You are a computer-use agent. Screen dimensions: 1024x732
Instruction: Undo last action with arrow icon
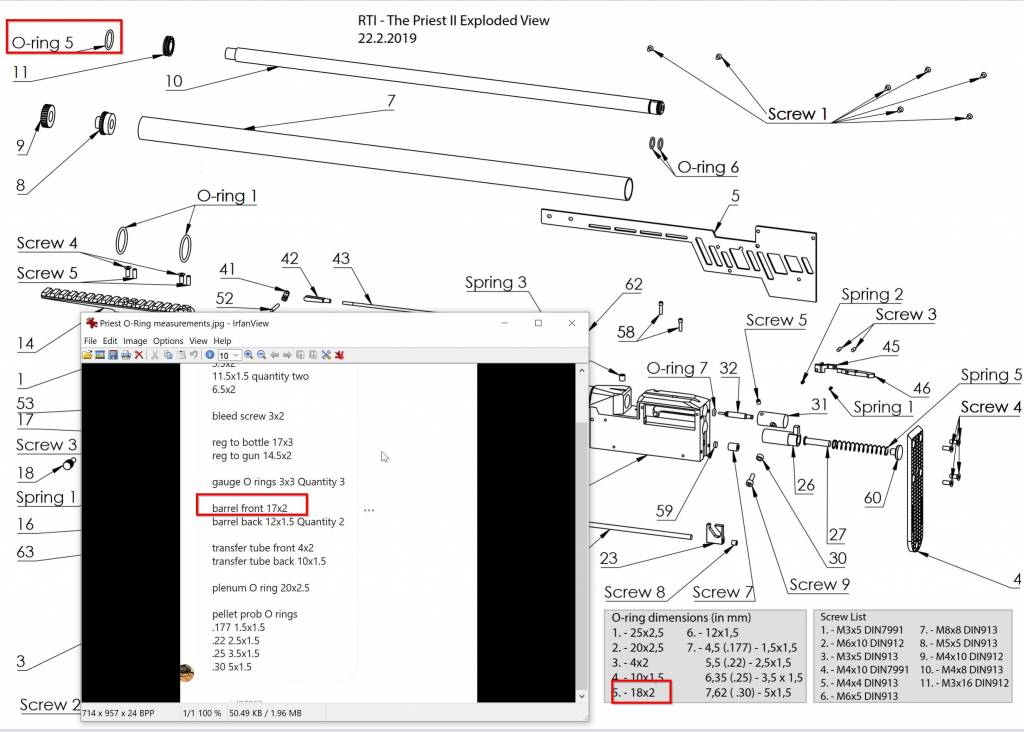(x=194, y=355)
